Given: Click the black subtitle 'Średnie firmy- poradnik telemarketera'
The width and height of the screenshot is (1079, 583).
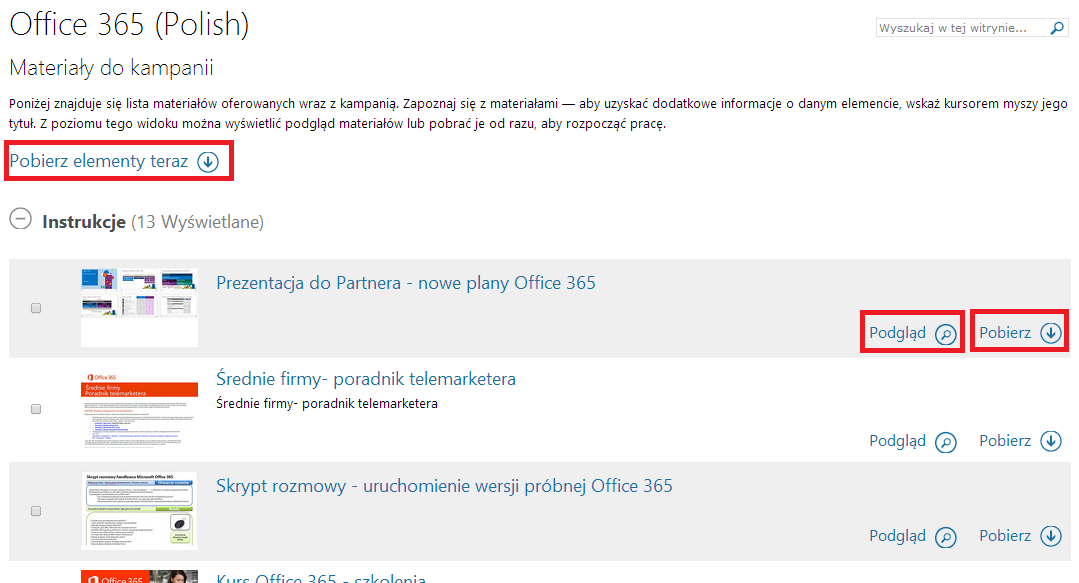Looking at the screenshot, I should (327, 403).
